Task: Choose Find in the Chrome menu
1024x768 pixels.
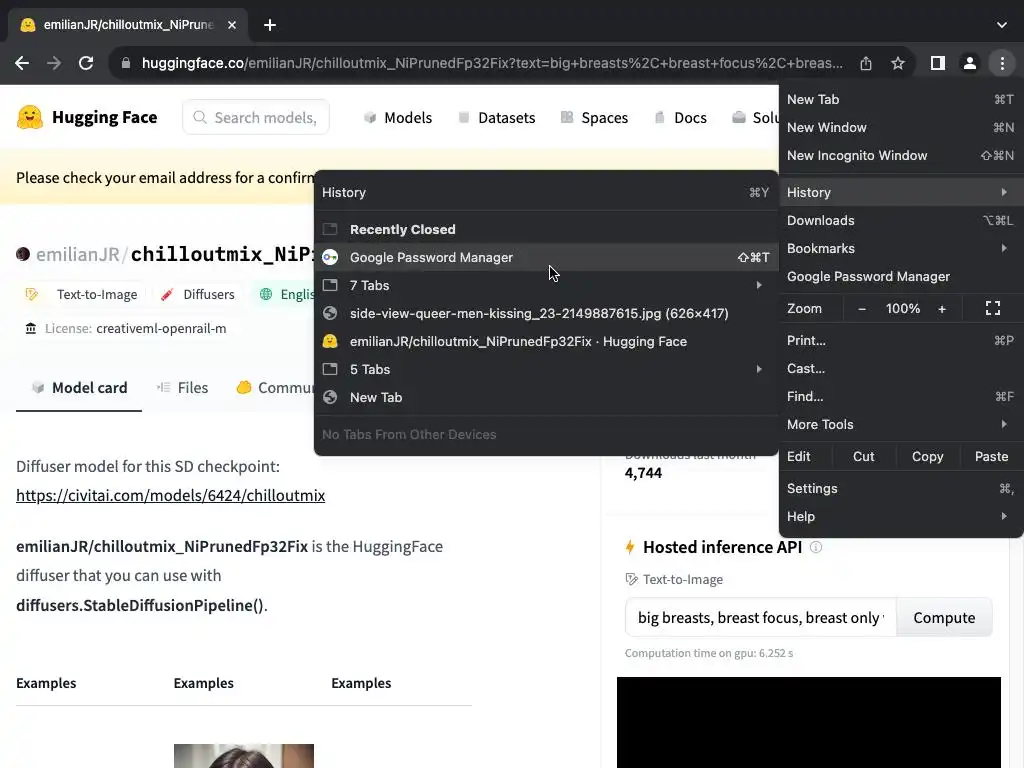Action: point(901,396)
